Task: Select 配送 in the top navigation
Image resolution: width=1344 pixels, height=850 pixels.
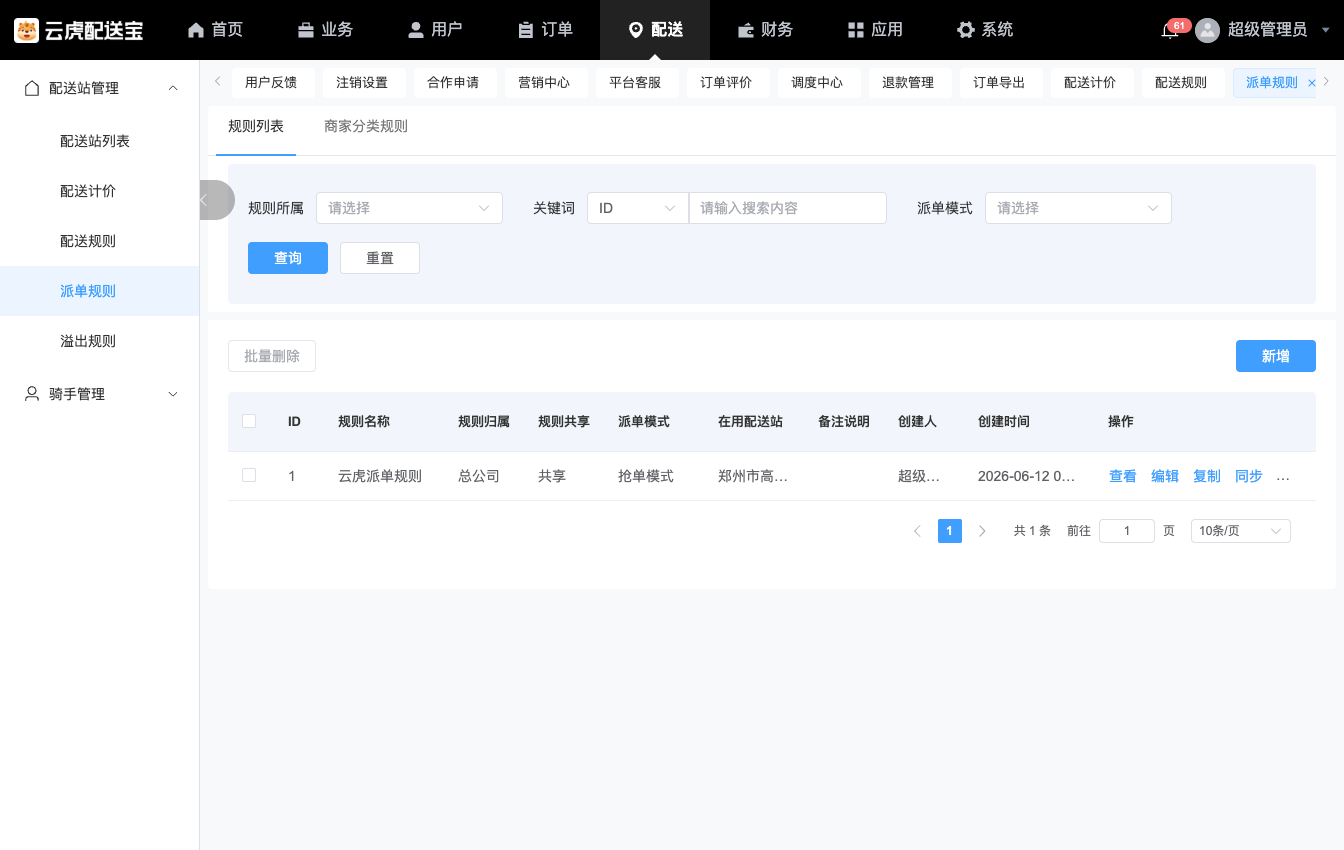Action: (x=655, y=30)
